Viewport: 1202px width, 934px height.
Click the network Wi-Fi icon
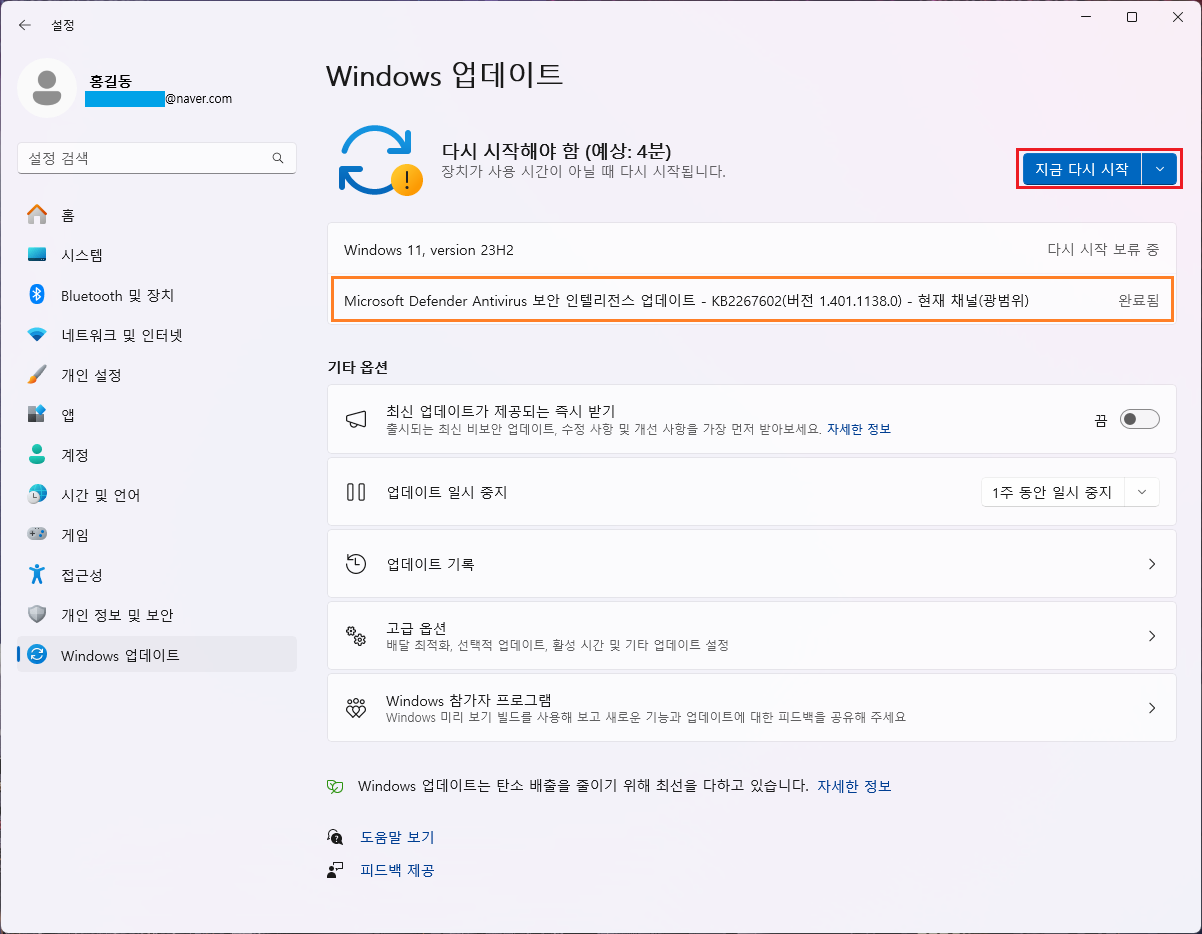pyautogui.click(x=37, y=335)
